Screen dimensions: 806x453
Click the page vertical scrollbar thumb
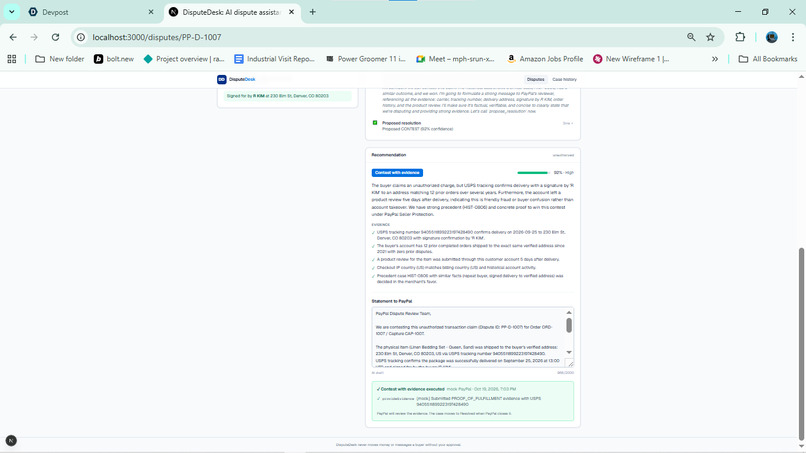[801, 343]
